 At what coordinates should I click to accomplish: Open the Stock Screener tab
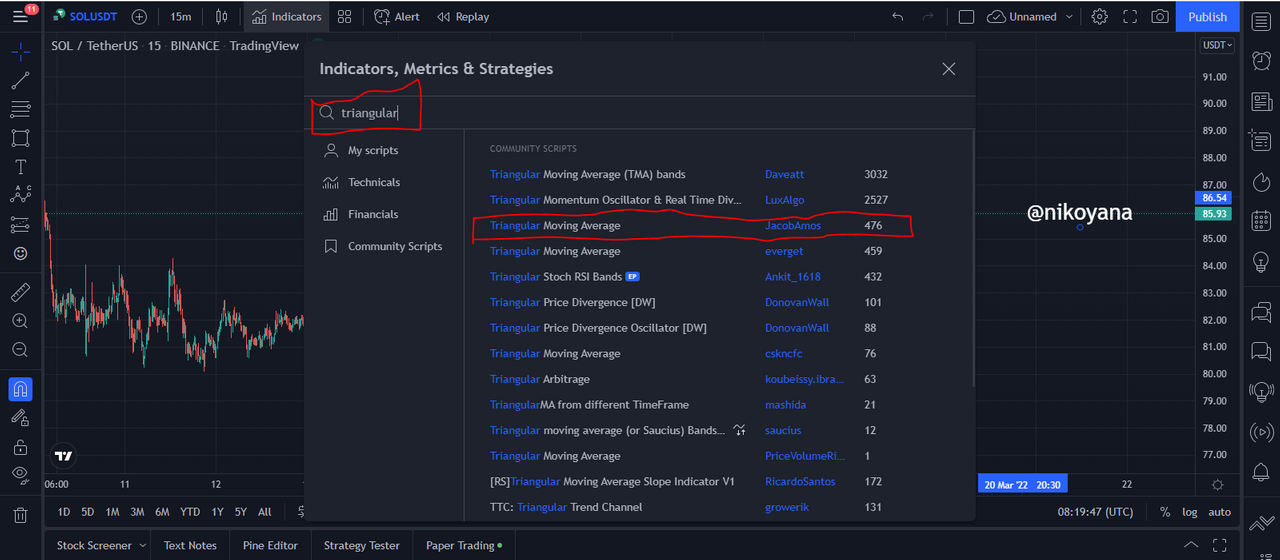pos(94,546)
